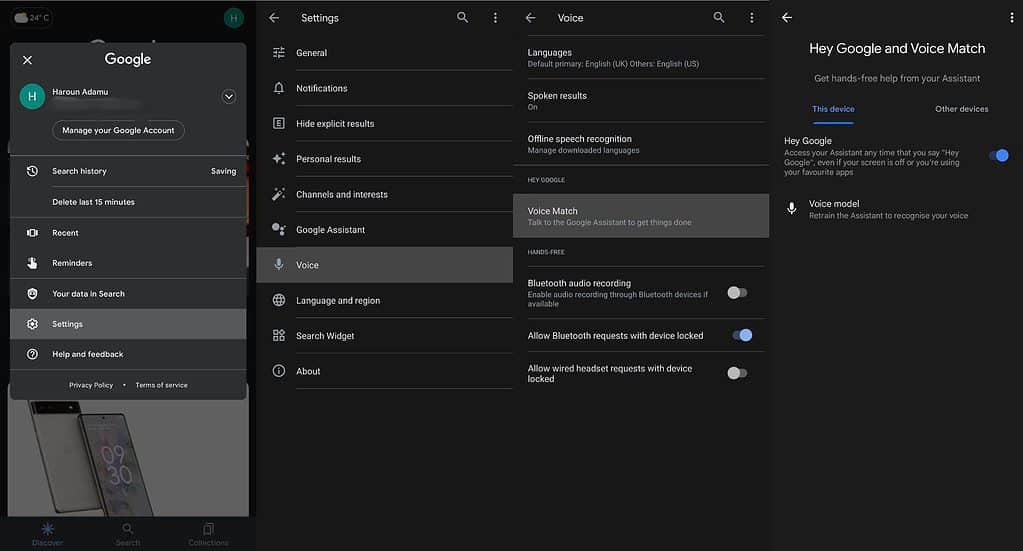Open overflow menu on Voice screen
Screen dimensions: 1023x551
[752, 18]
